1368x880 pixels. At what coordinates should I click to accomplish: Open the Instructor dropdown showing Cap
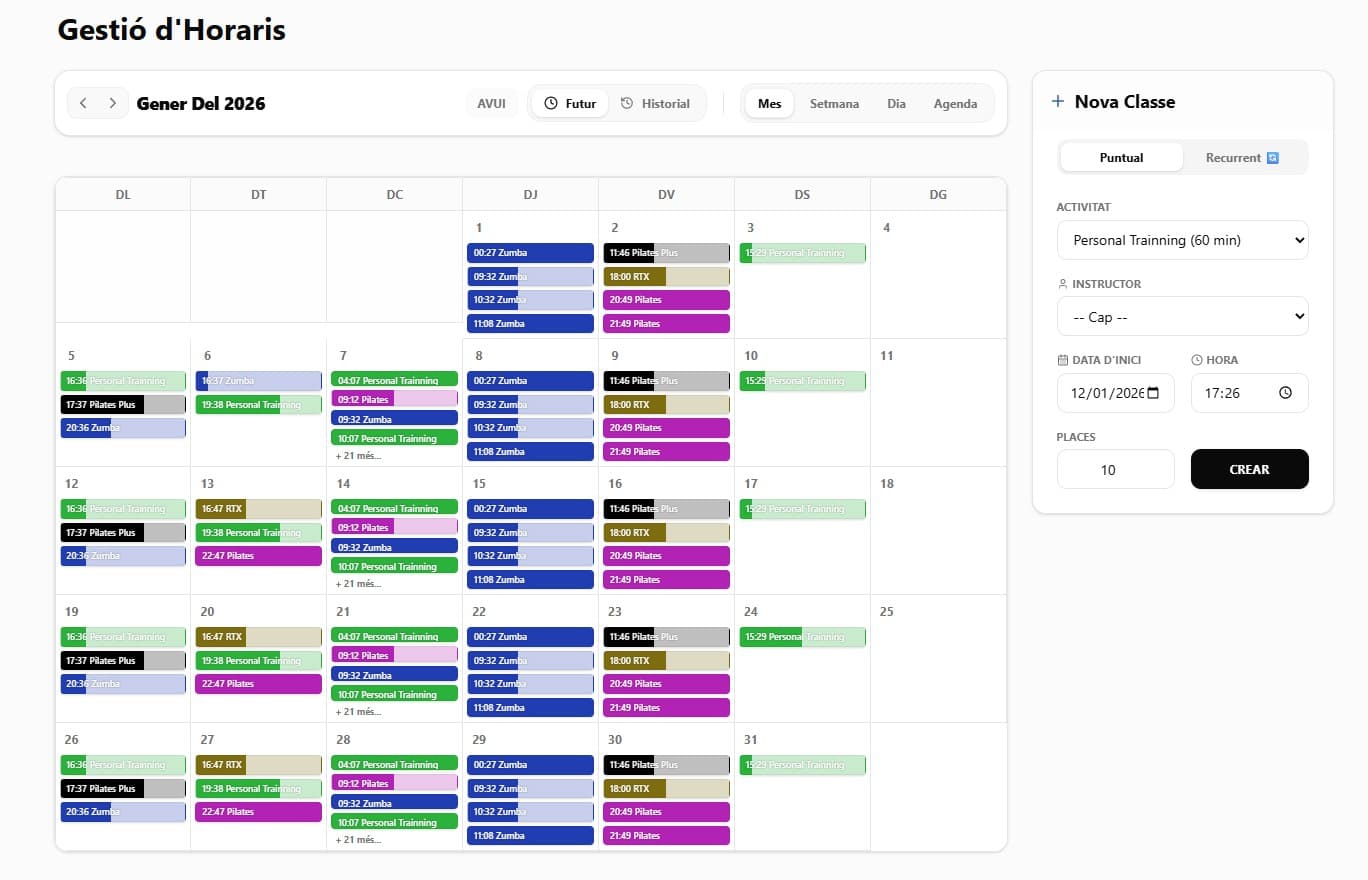click(x=1182, y=316)
